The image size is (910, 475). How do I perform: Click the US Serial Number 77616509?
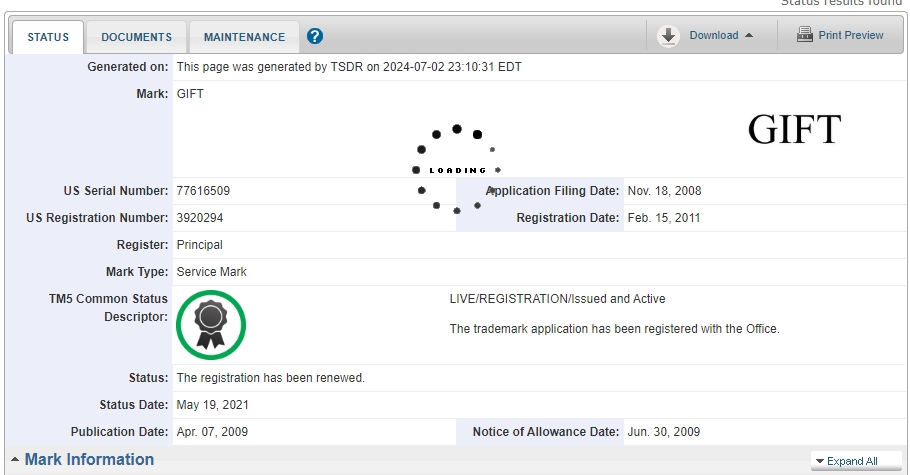tap(203, 190)
